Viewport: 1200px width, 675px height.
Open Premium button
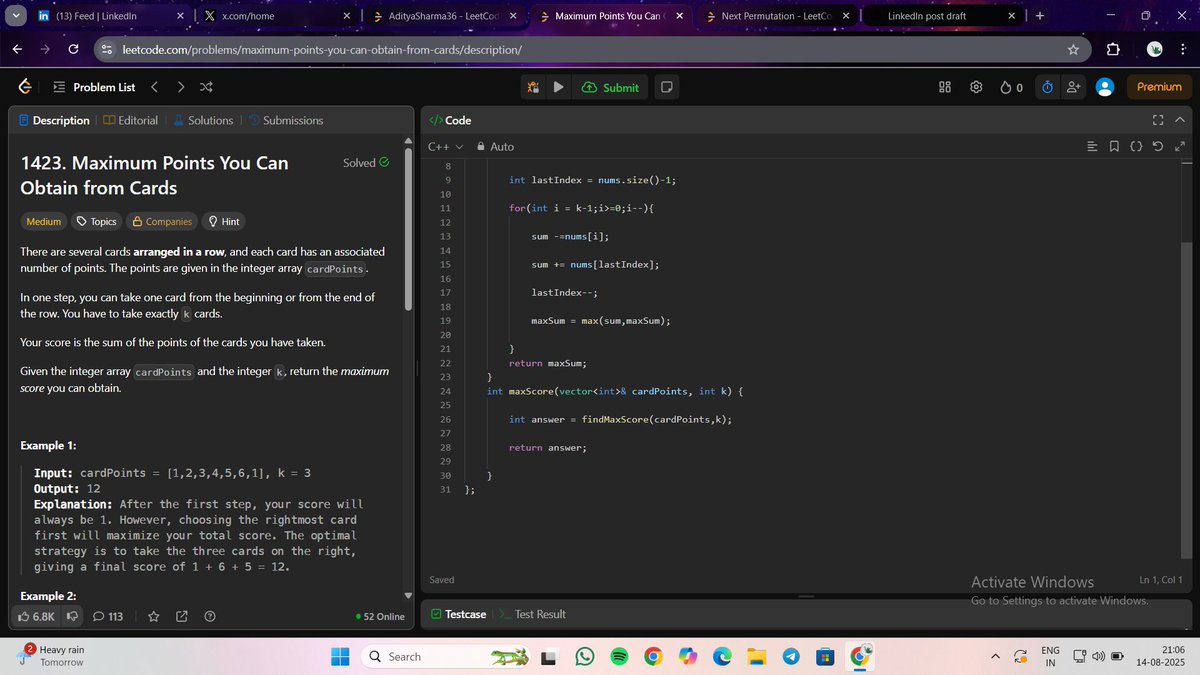tap(1159, 87)
